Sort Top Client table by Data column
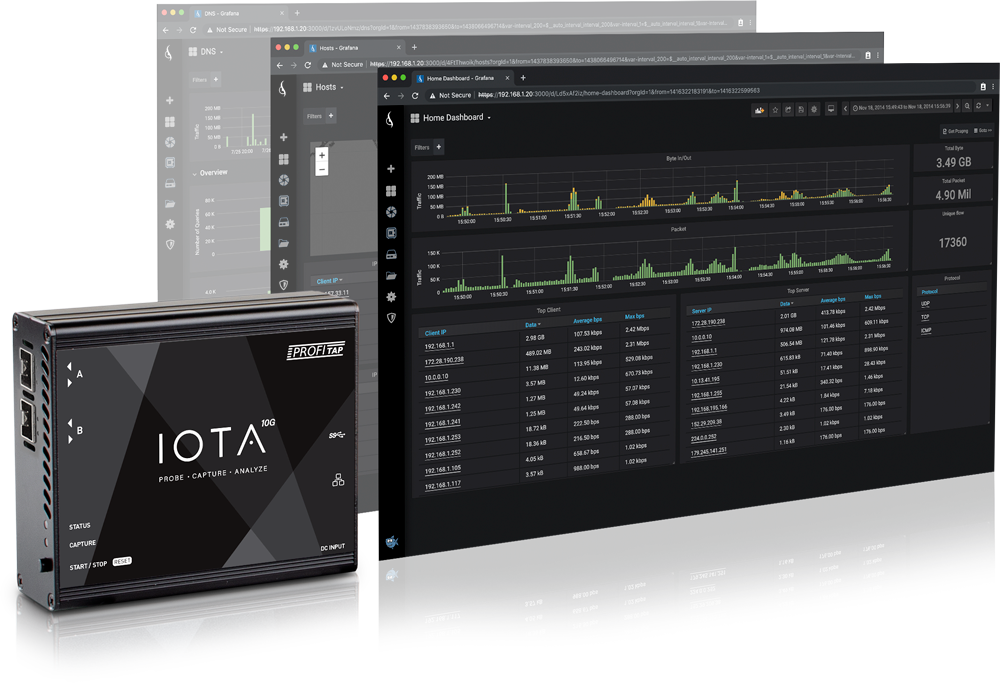The height and width of the screenshot is (687, 1000). 533,325
